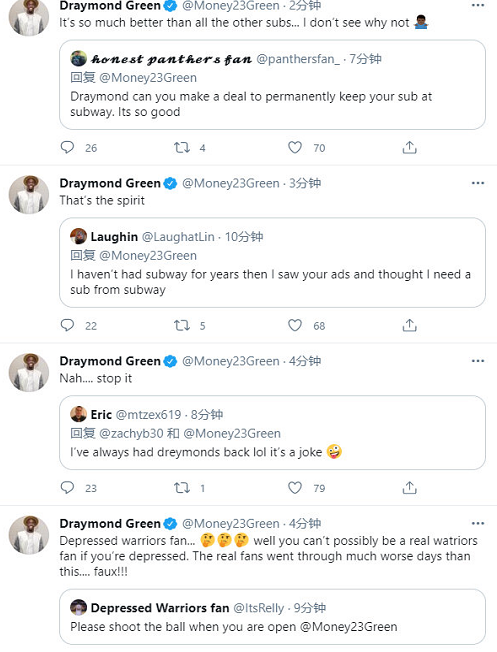Click the @Money23Green mention in the last quote
This screenshot has height=652, width=497.
tap(348, 627)
